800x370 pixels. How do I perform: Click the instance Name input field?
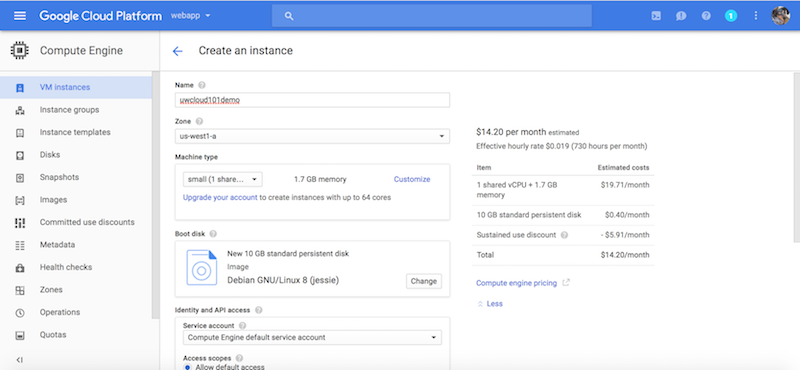(312, 100)
